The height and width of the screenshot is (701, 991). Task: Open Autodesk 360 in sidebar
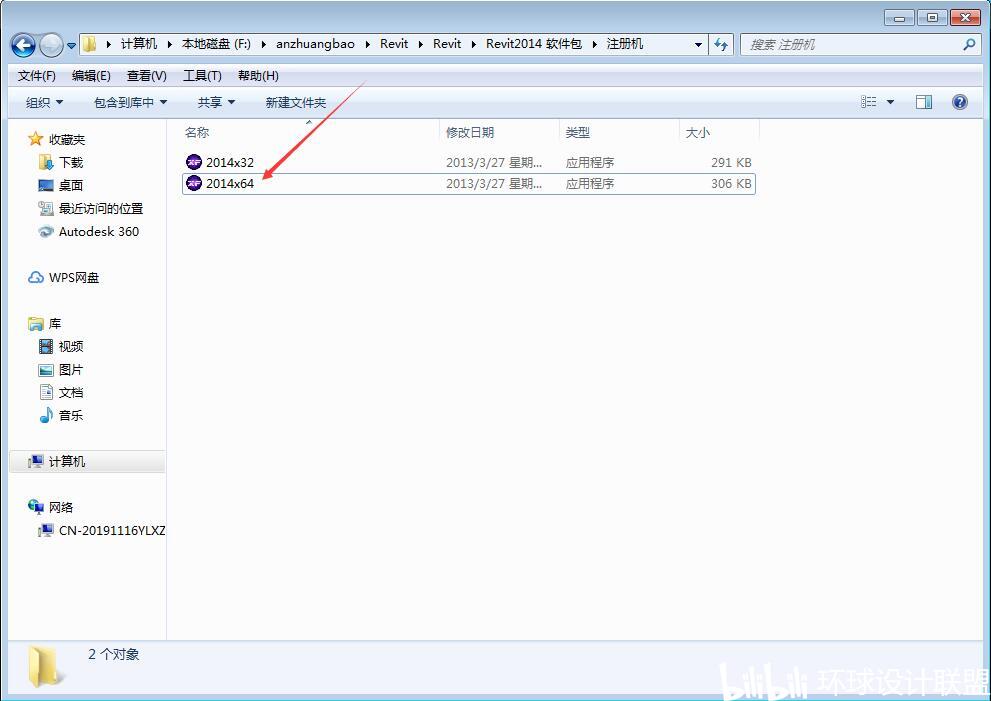click(99, 231)
